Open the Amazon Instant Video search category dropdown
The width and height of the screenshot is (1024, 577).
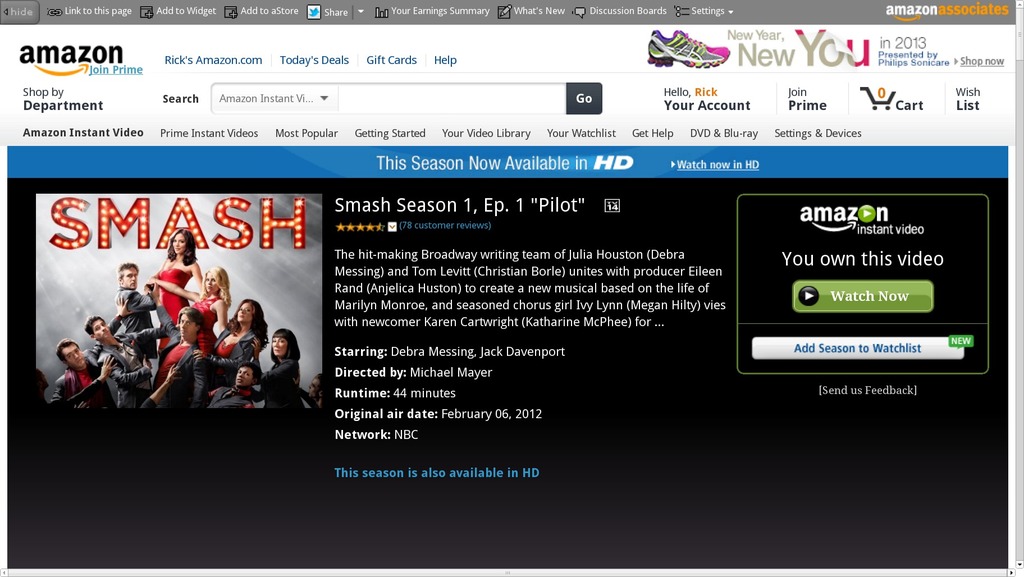[274, 99]
